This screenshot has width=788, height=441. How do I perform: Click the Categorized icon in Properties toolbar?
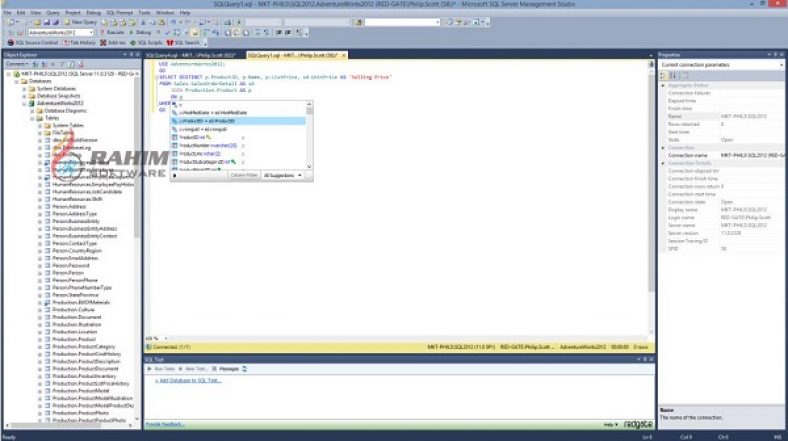tap(663, 76)
